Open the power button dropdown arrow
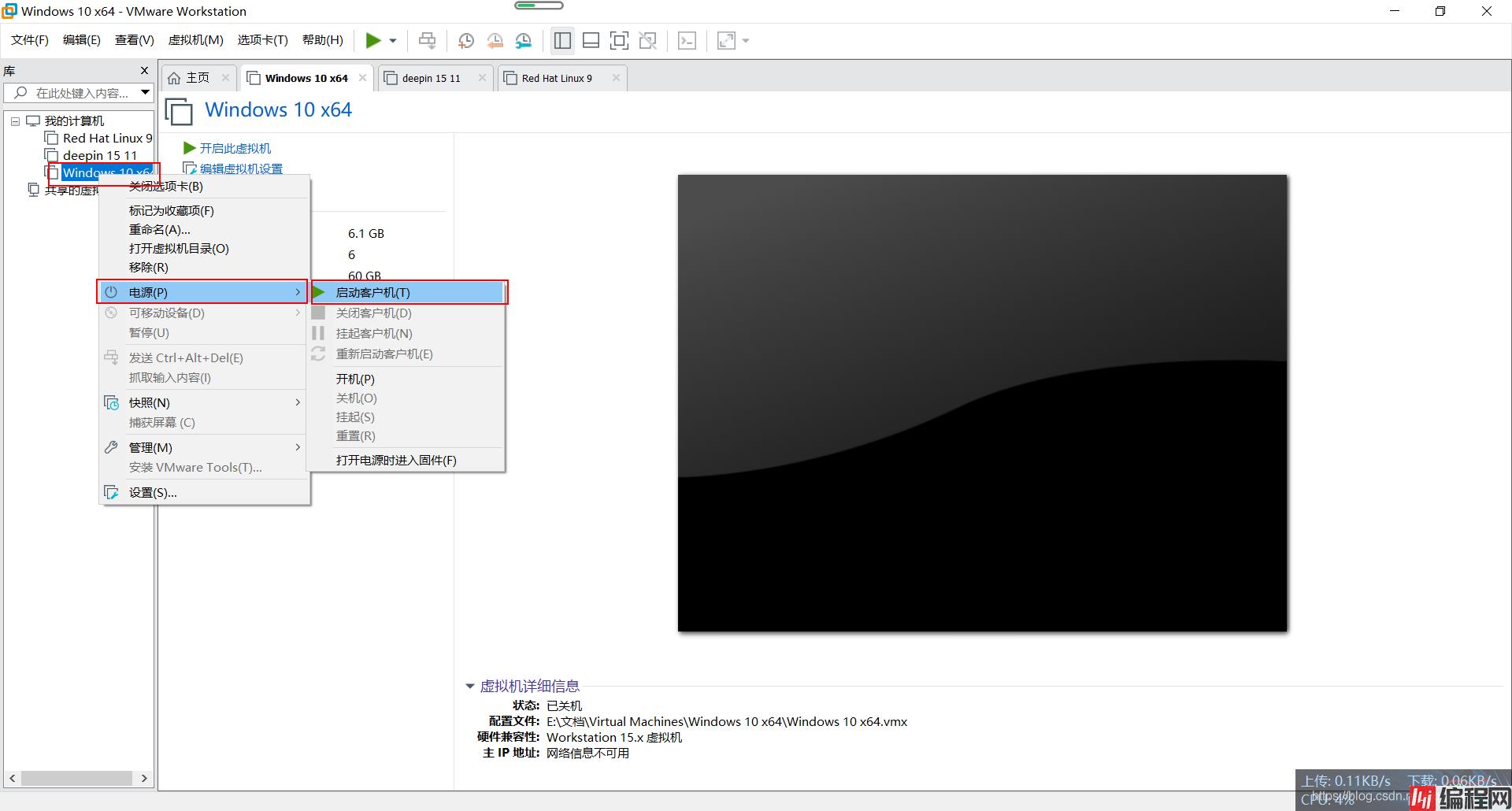Screen dimensions: 1512x811 (x=393, y=40)
